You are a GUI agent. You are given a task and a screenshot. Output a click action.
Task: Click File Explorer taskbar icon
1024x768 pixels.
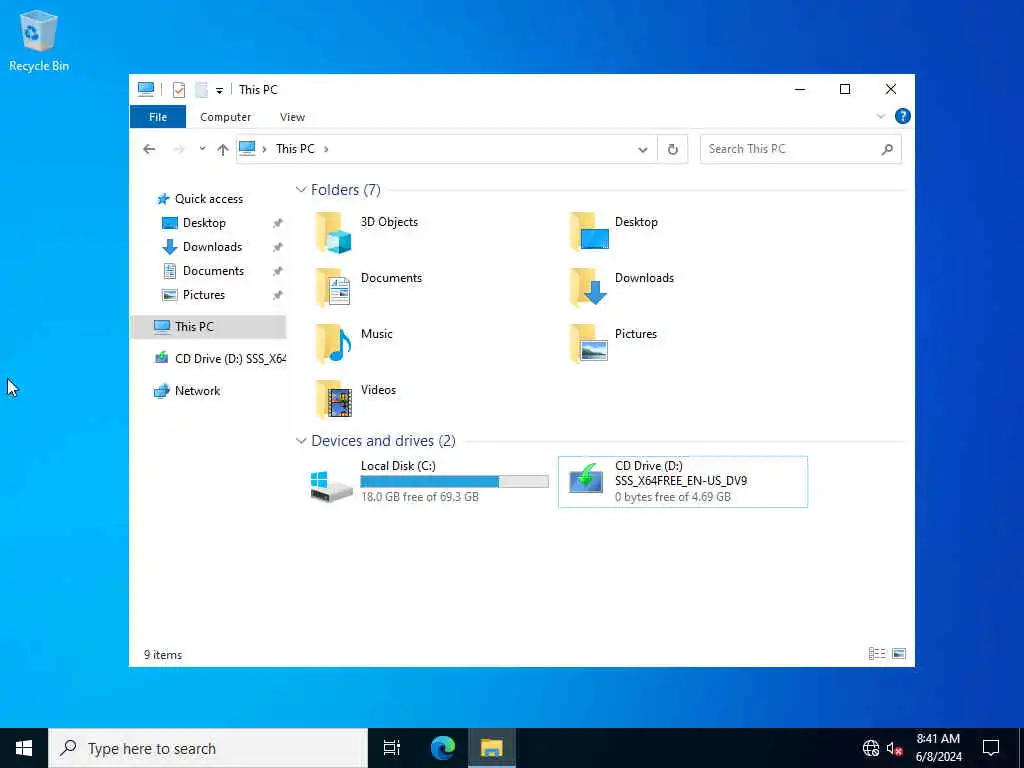(492, 748)
